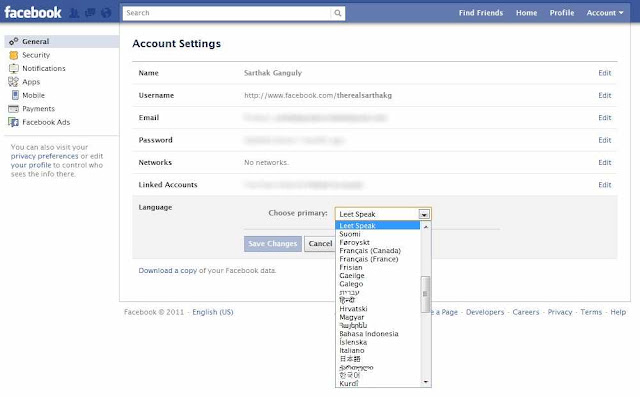Click the Notifications sidebar icon
This screenshot has height=397, width=640.
(x=13, y=68)
